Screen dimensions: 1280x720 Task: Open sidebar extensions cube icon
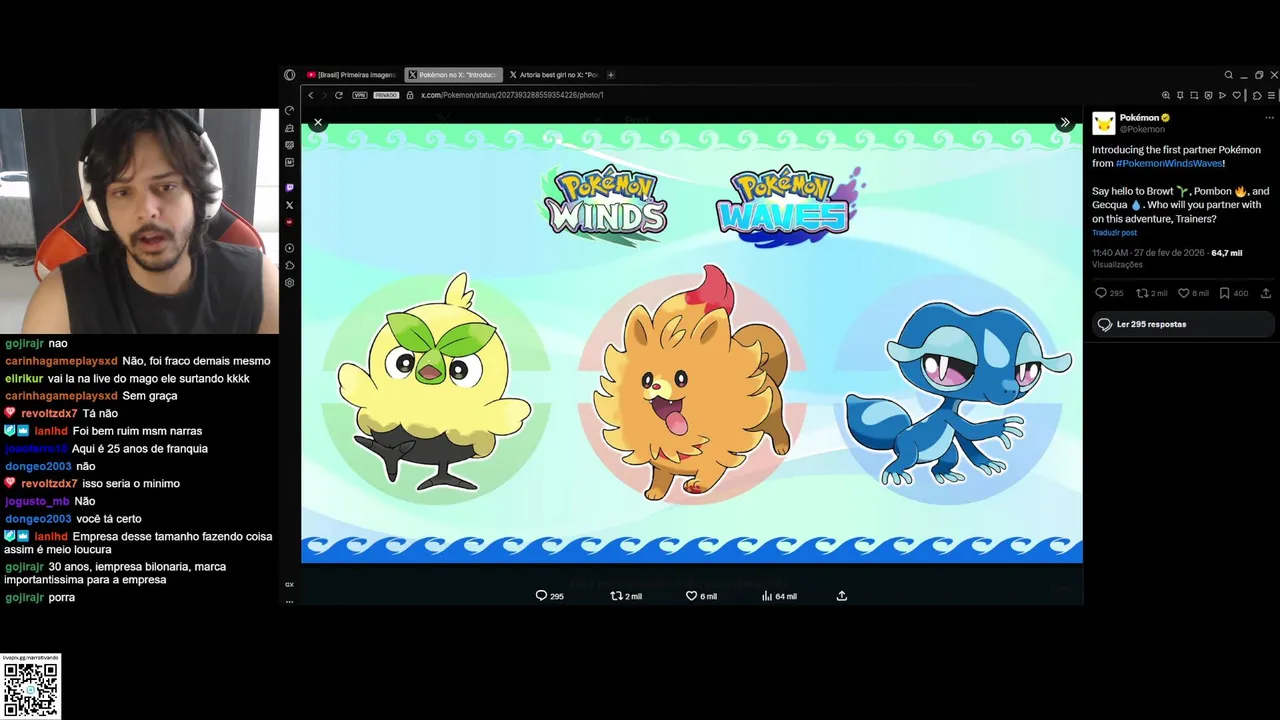[289, 265]
